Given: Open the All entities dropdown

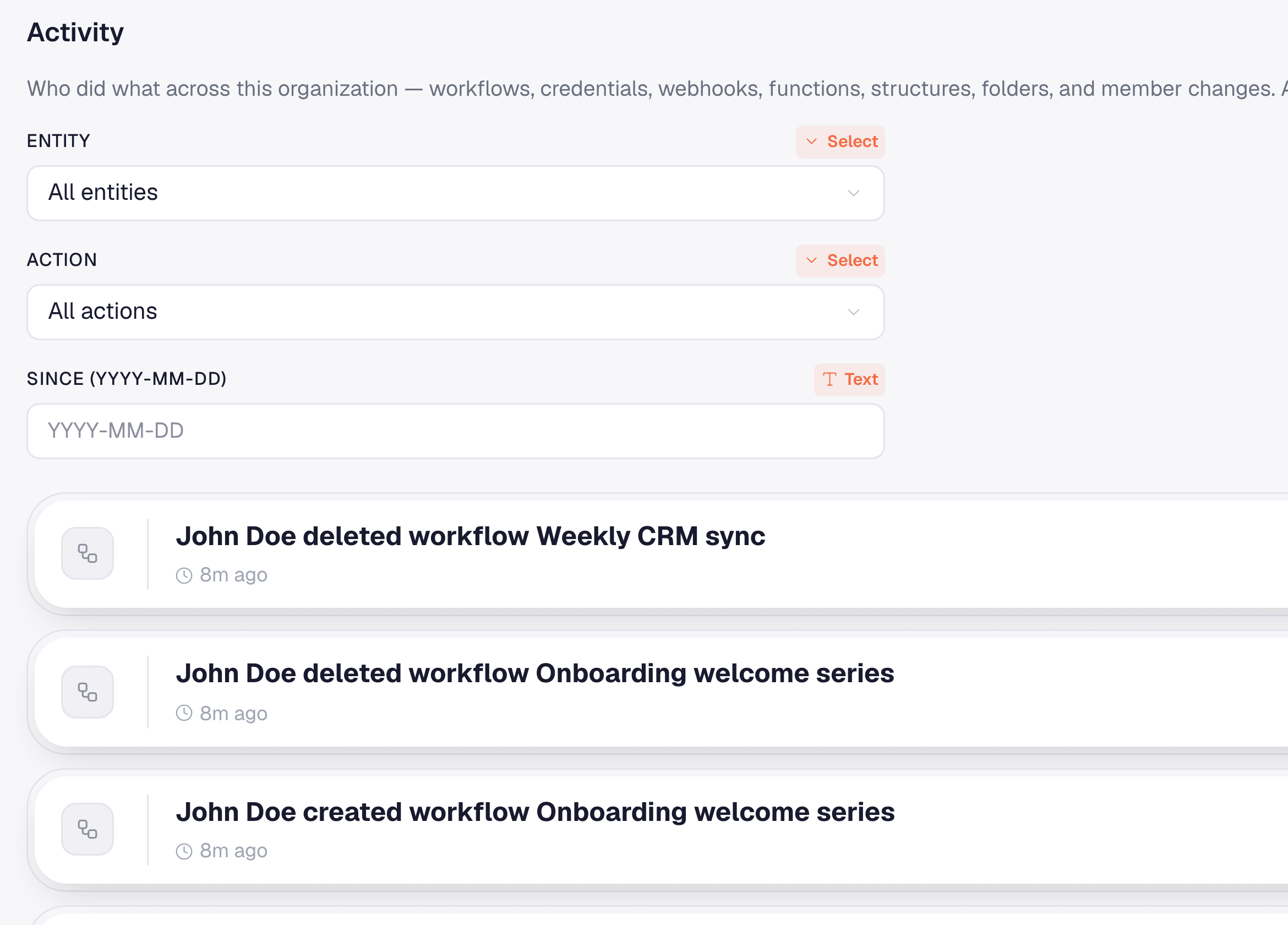Looking at the screenshot, I should pyautogui.click(x=455, y=193).
